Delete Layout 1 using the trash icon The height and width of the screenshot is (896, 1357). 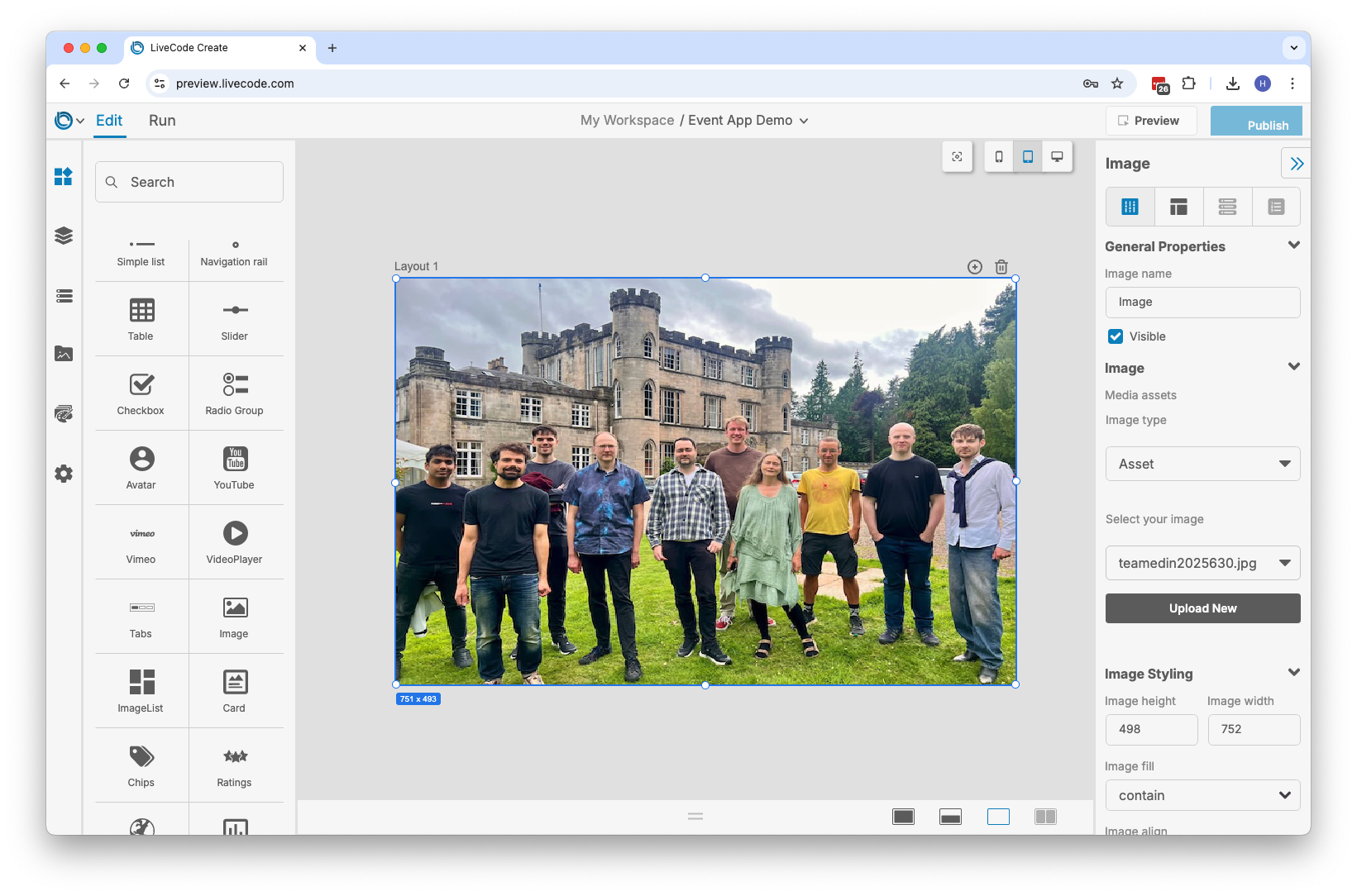click(1001, 267)
